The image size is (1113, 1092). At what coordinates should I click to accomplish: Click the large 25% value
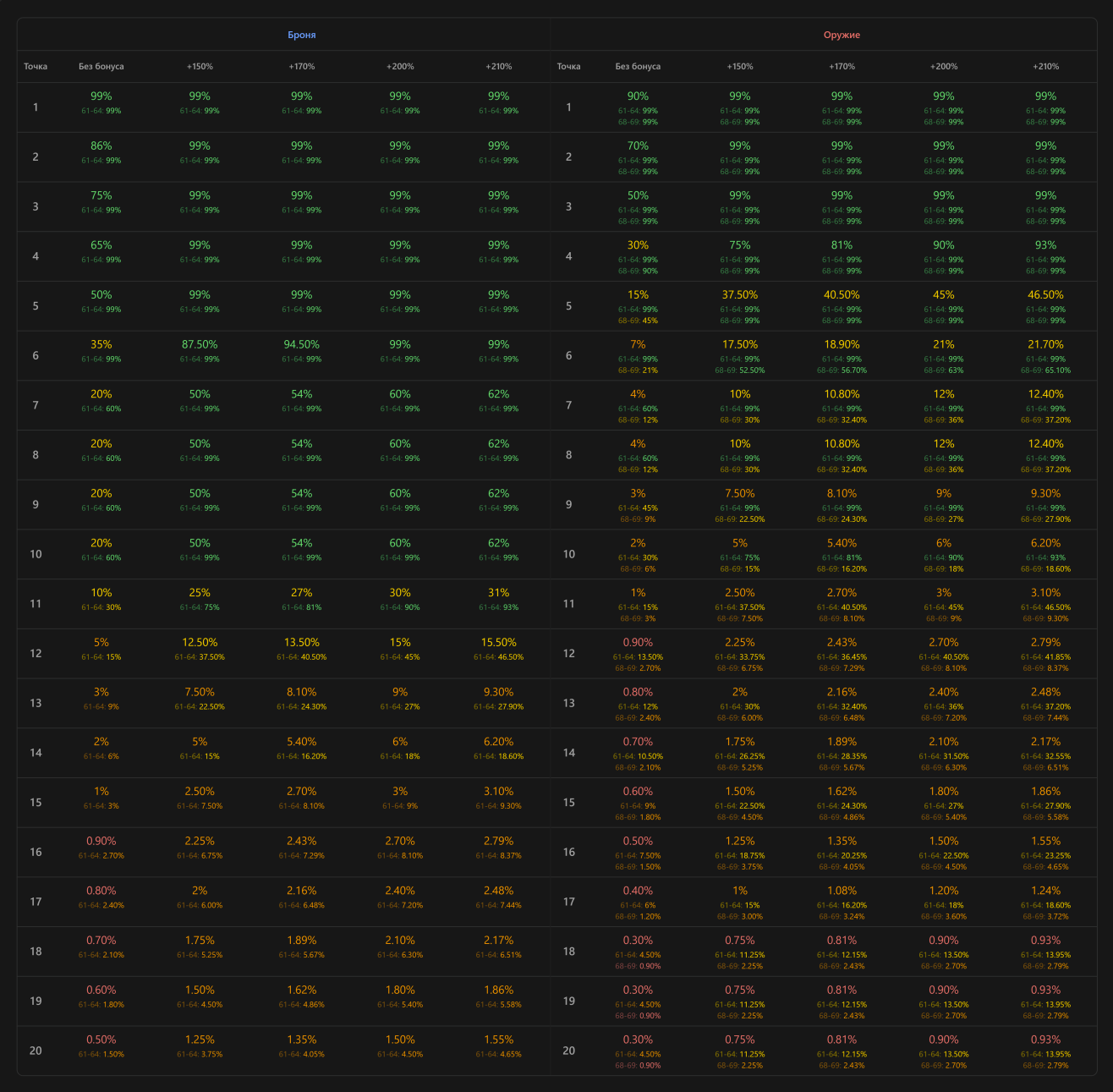200,593
